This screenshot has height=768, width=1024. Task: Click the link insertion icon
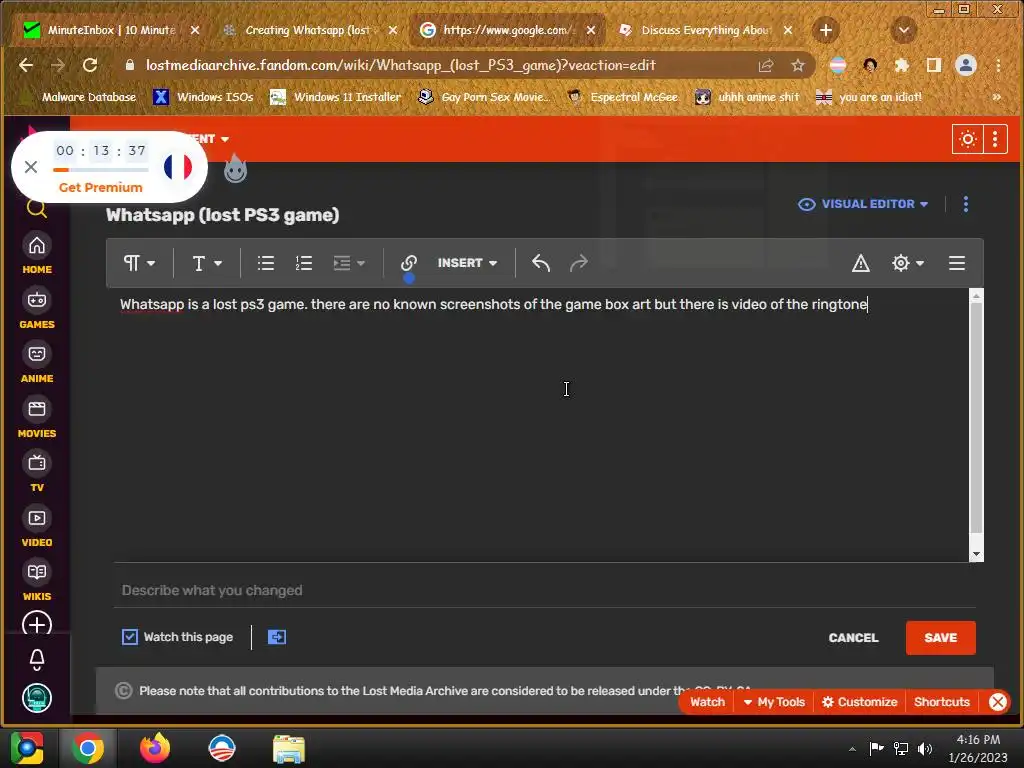(x=409, y=263)
